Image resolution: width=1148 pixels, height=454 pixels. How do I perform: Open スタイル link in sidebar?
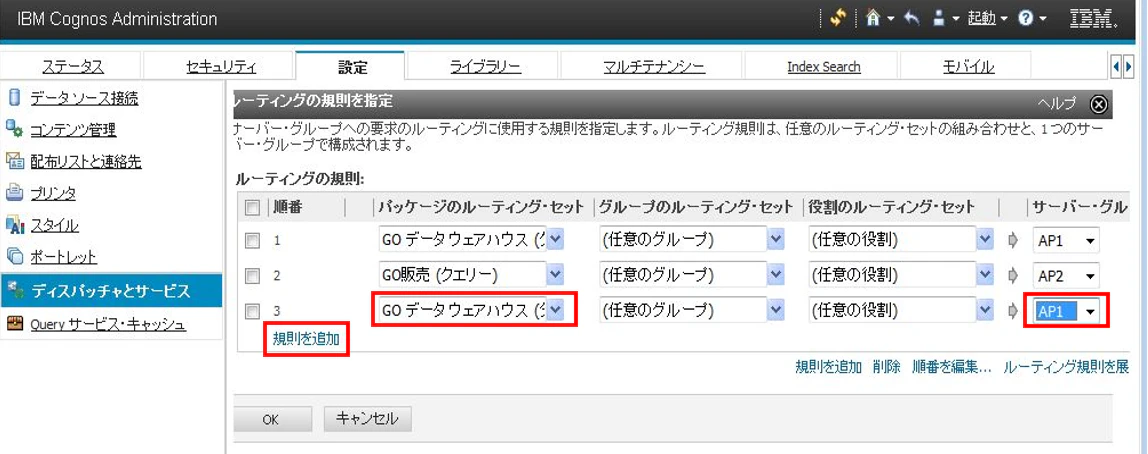54,226
